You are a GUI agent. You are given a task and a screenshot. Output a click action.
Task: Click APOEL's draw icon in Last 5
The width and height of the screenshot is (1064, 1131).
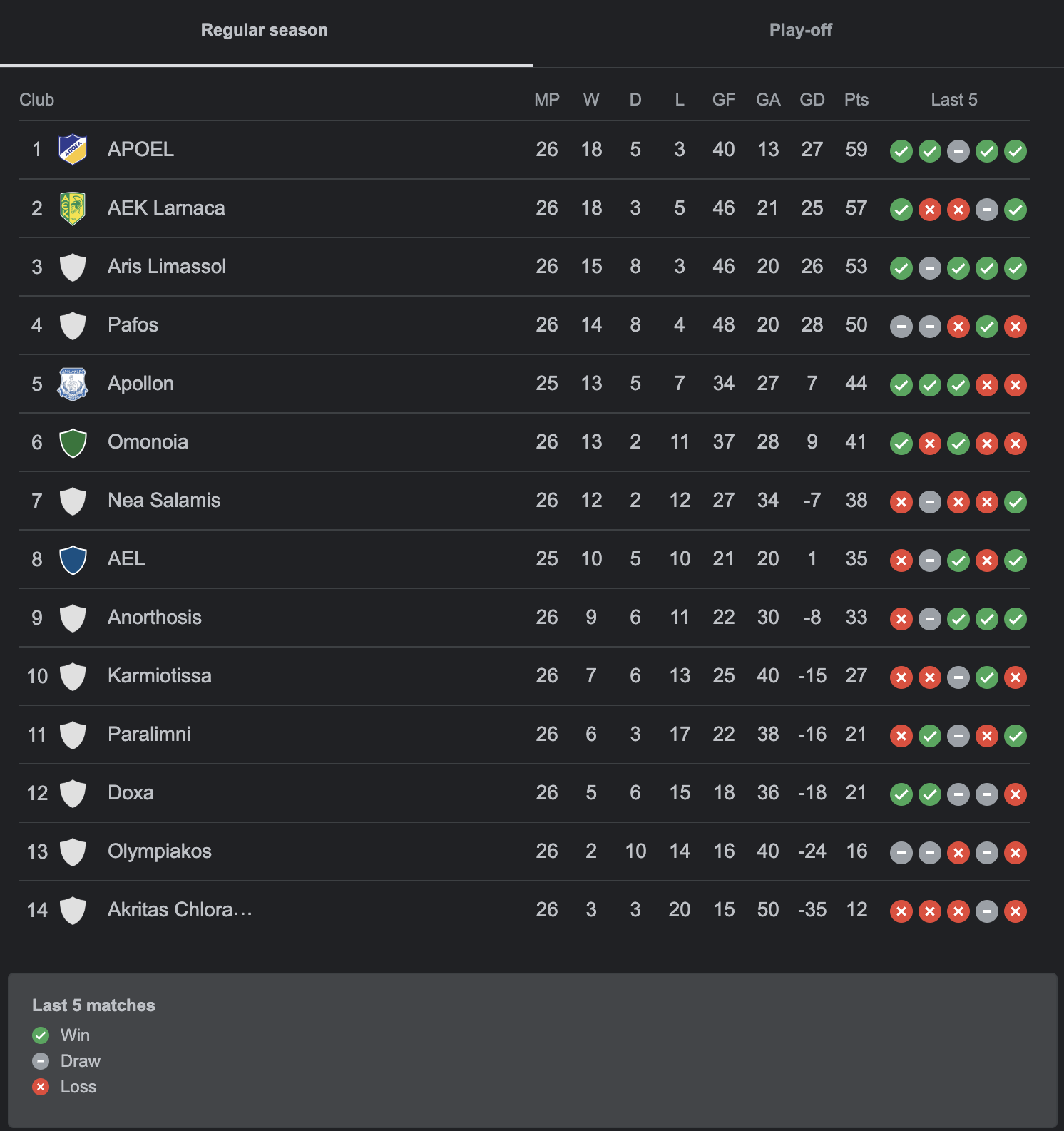(x=958, y=151)
